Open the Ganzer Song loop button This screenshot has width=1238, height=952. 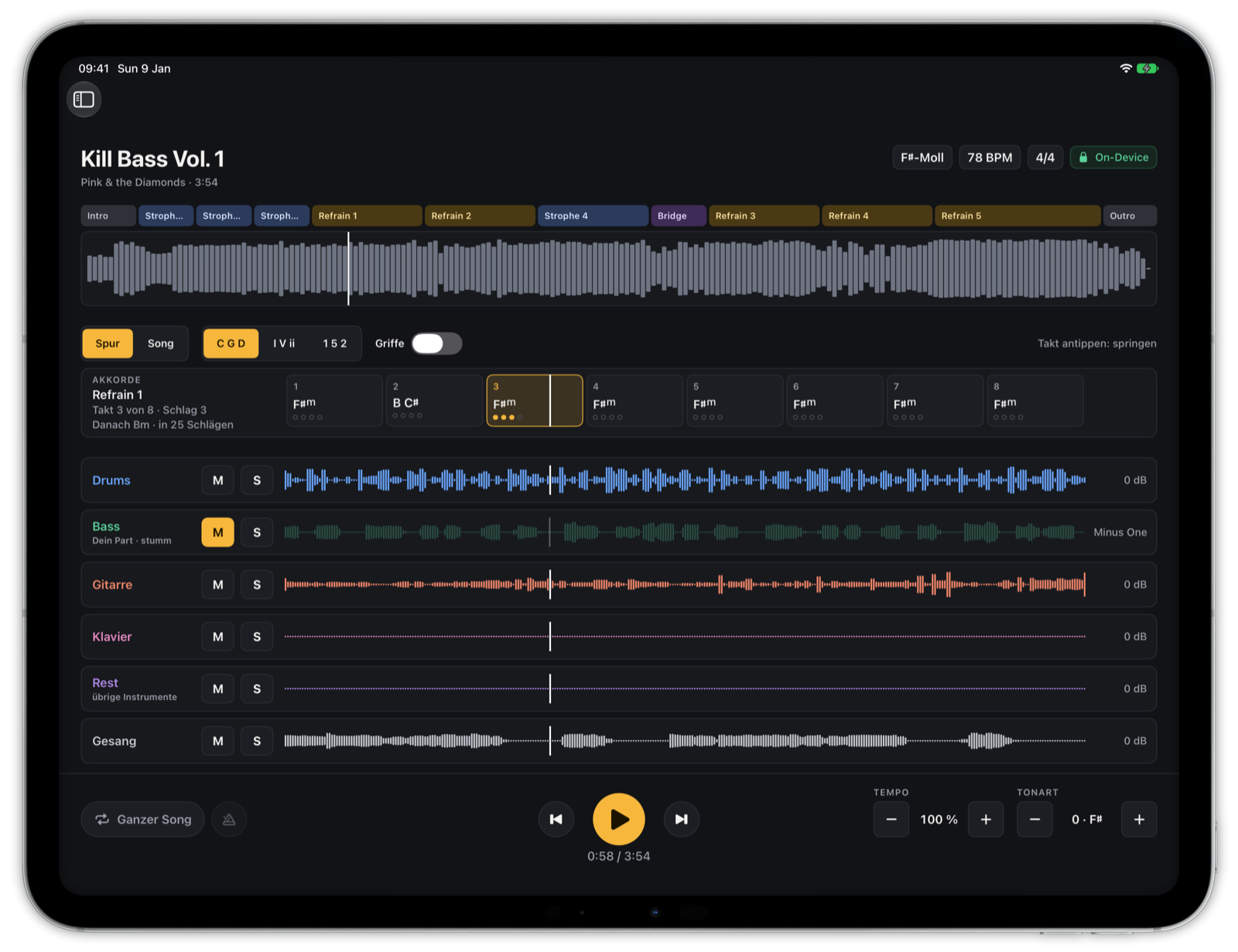click(143, 819)
